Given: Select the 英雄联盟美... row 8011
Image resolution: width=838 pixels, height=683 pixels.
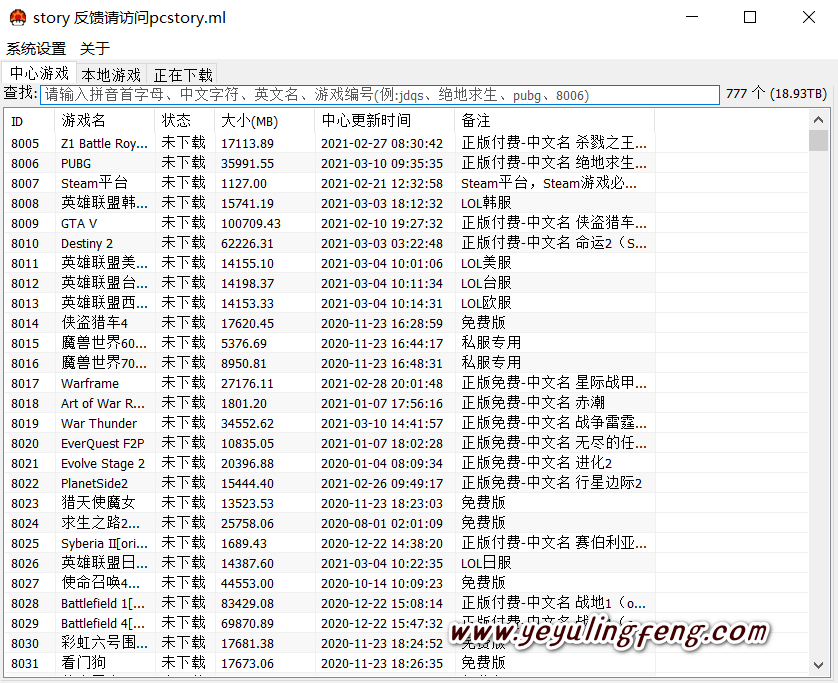Looking at the screenshot, I should click(x=406, y=263).
